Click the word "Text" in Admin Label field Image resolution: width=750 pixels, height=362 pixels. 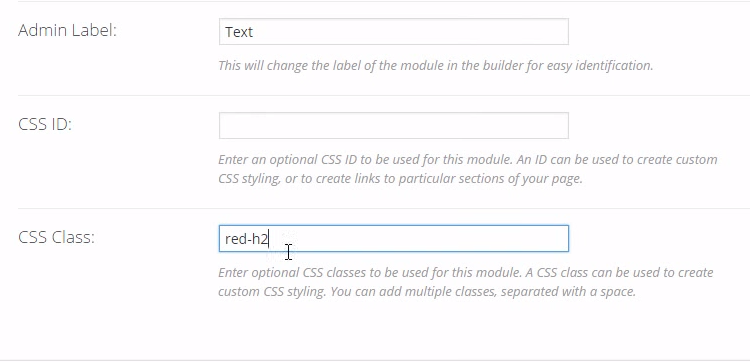[x=239, y=32]
